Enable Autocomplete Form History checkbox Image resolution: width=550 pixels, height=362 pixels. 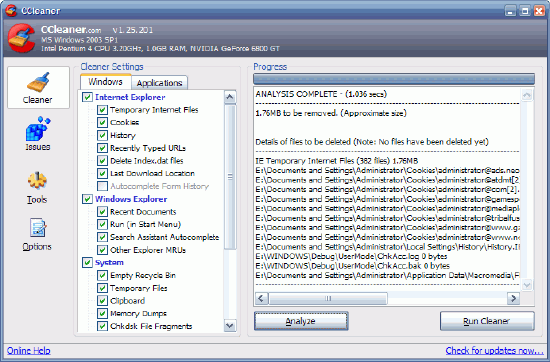pyautogui.click(x=102, y=186)
